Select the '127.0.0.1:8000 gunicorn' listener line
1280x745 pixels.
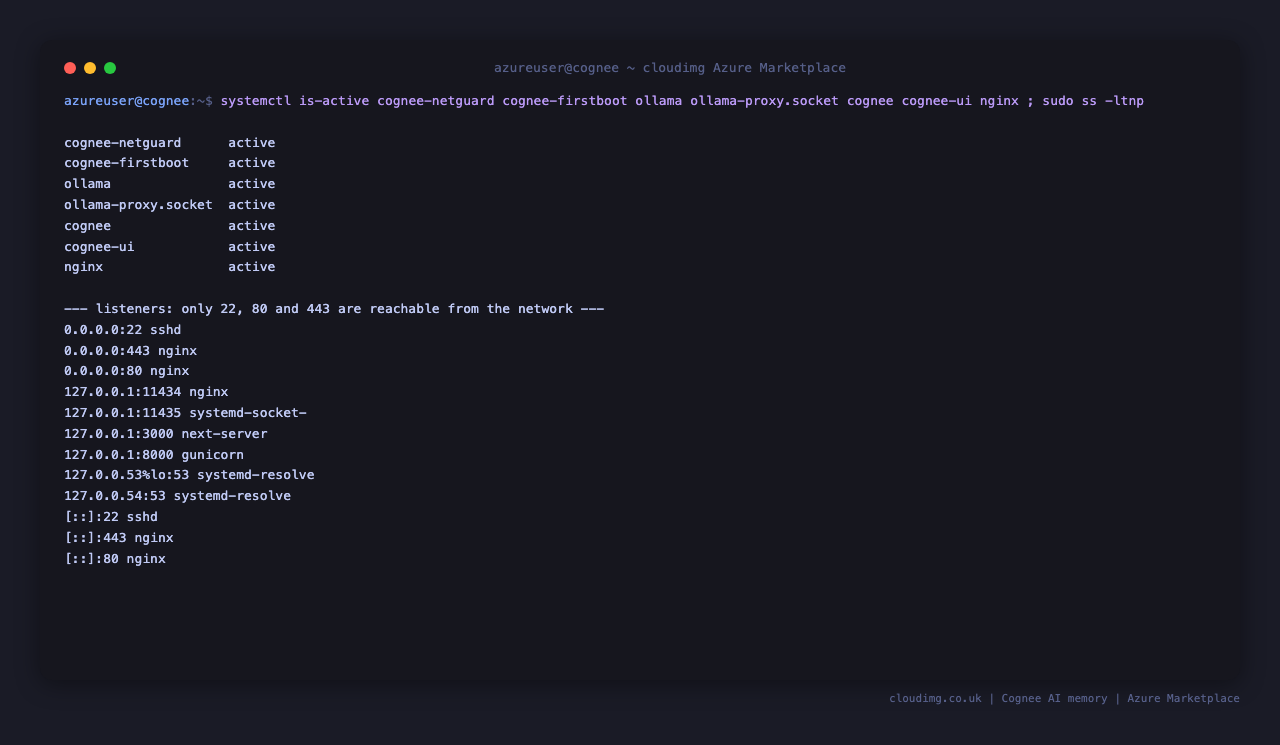[x=154, y=455]
